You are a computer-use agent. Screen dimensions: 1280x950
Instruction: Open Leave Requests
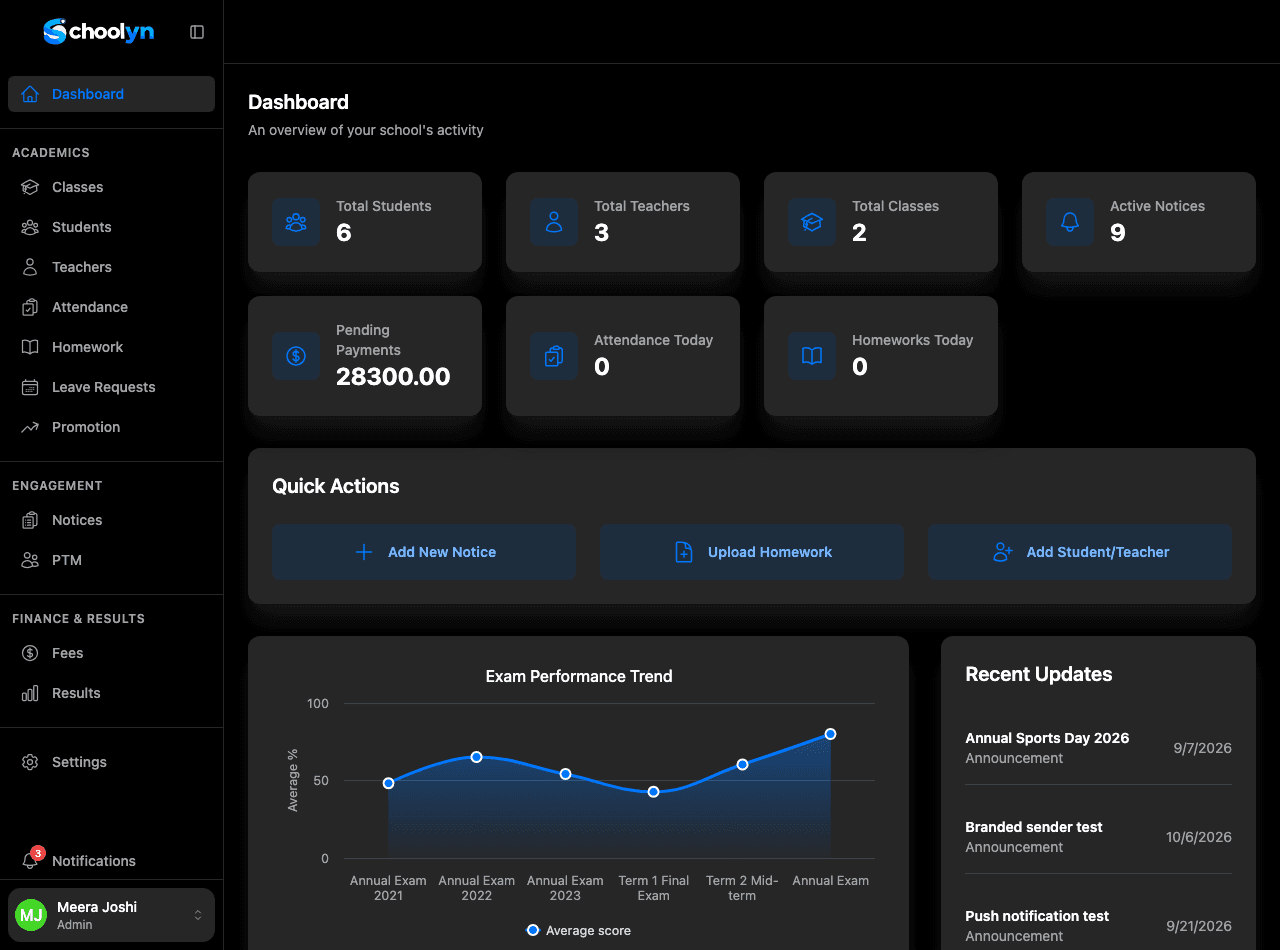[111, 387]
